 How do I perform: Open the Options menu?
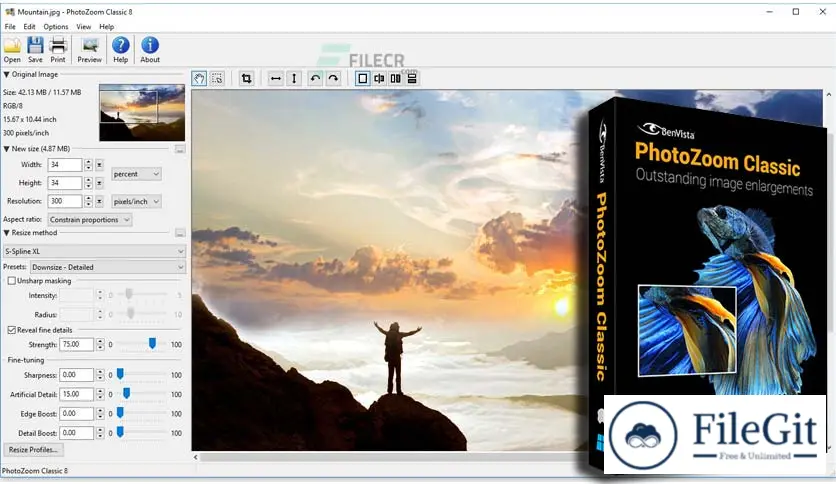56,27
